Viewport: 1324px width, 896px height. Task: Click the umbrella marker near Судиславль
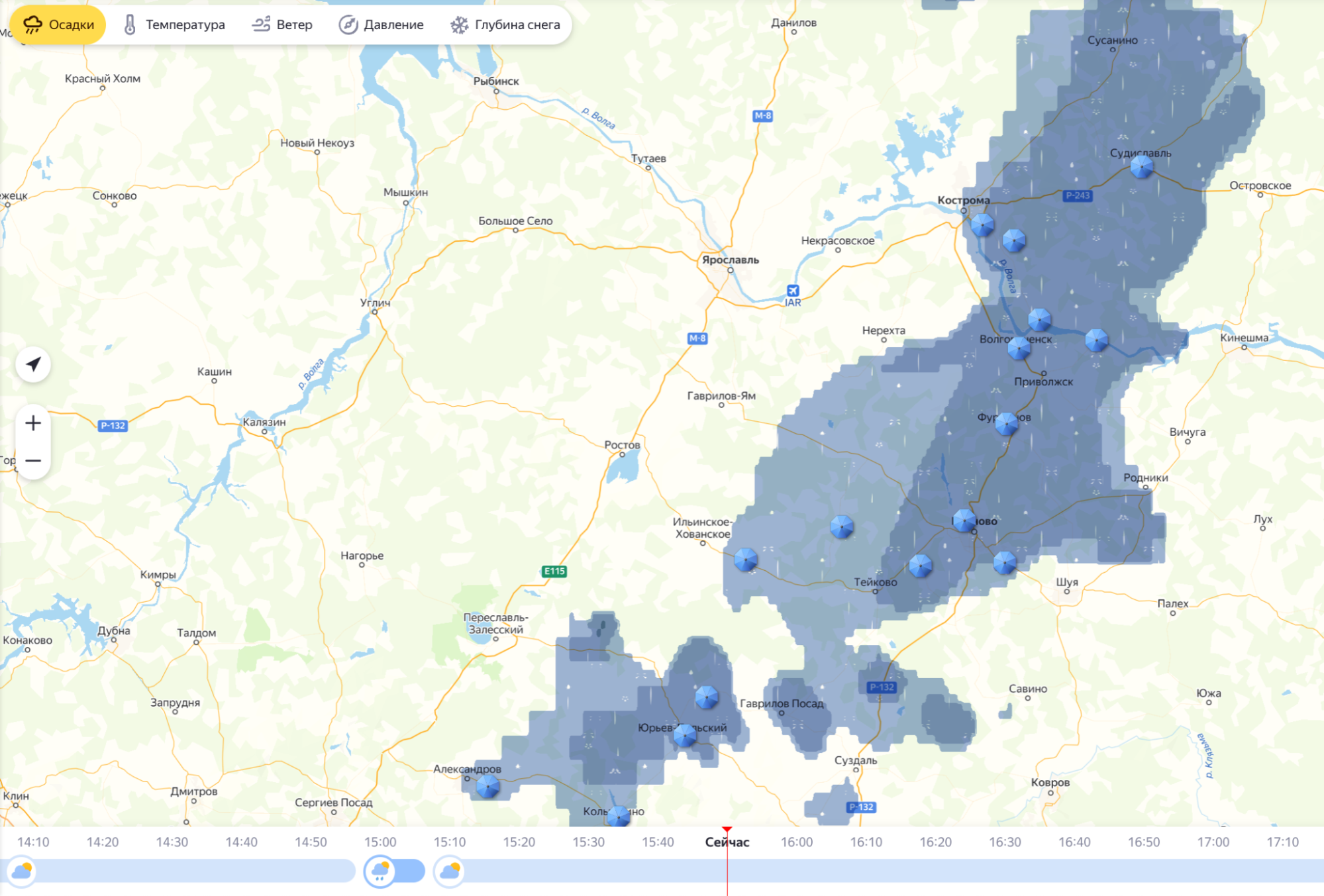click(x=1141, y=167)
